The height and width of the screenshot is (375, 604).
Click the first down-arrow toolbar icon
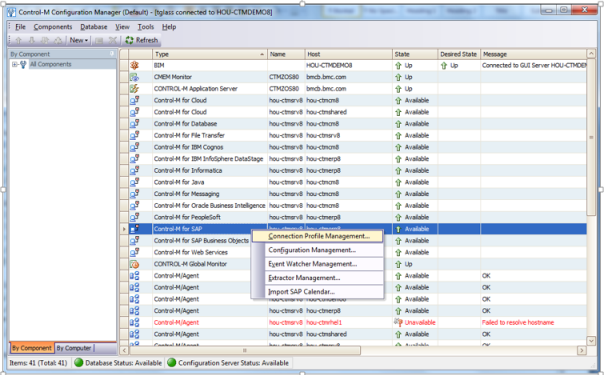click(x=32, y=40)
